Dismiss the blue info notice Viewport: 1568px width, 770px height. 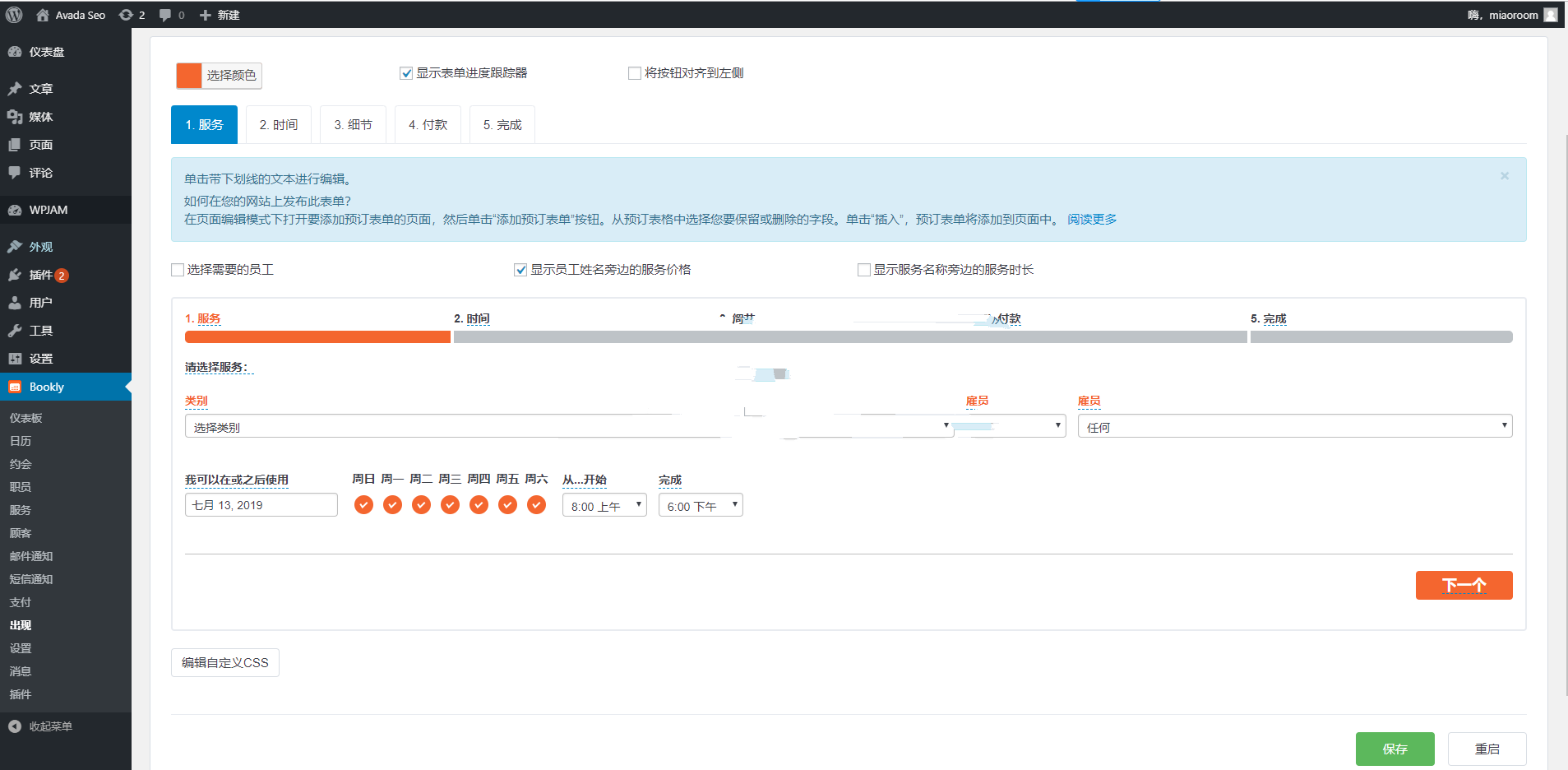click(x=1504, y=176)
